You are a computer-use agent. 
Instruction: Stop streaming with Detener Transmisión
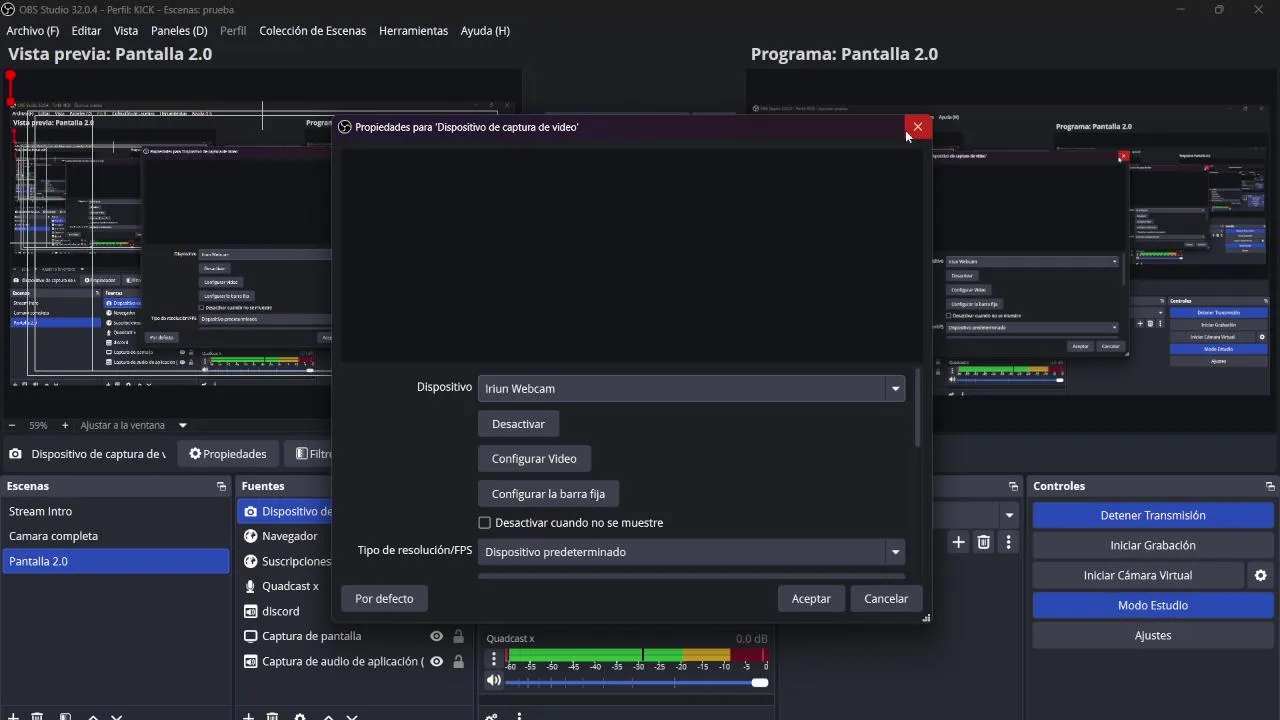pyautogui.click(x=1153, y=515)
